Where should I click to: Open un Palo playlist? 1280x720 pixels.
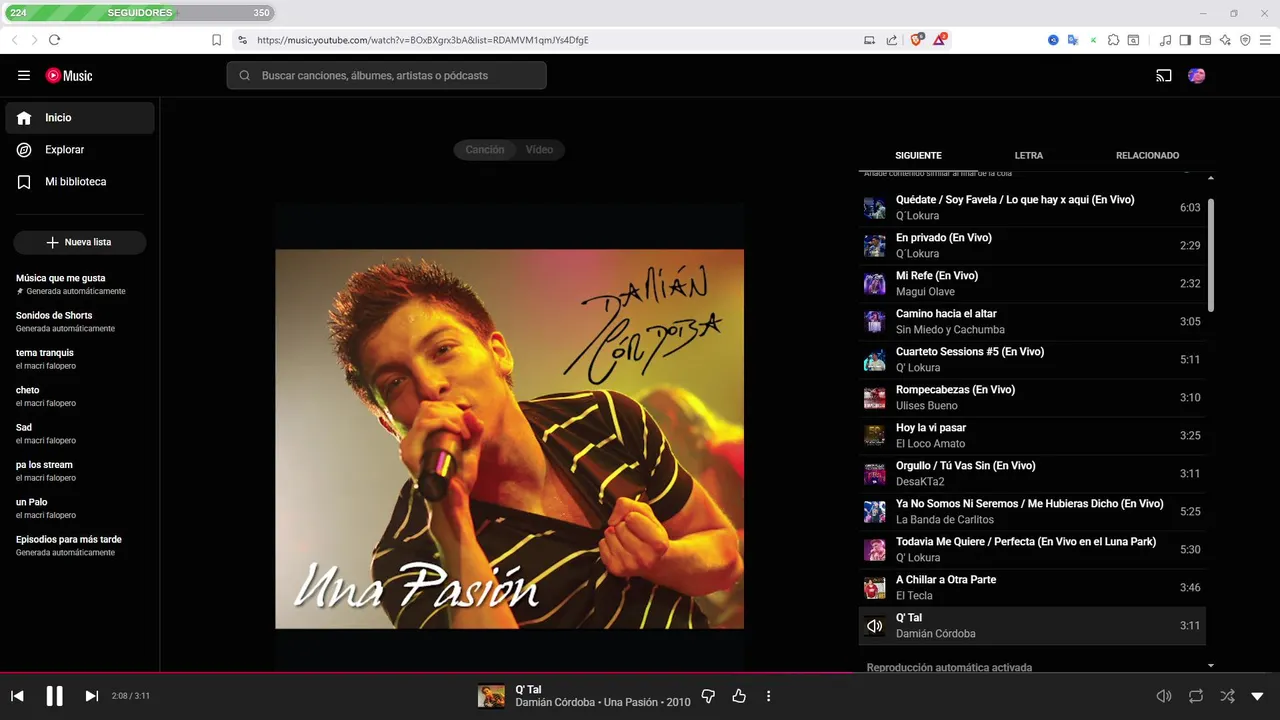[80, 508]
